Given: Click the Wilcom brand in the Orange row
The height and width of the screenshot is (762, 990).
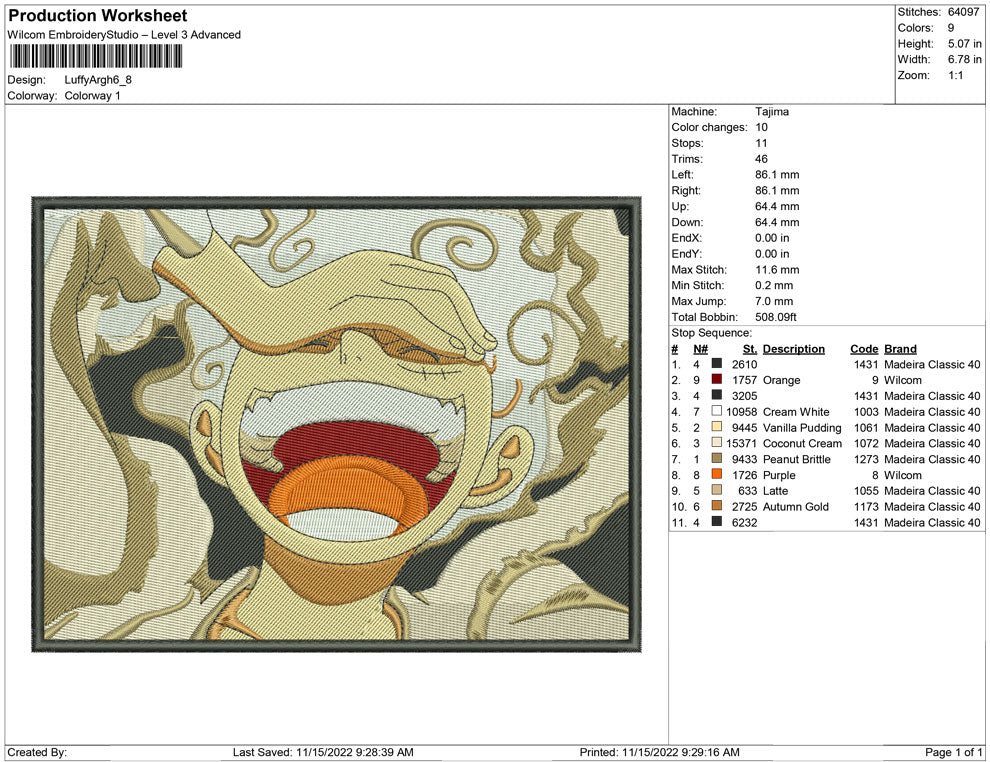Looking at the screenshot, I should (903, 380).
